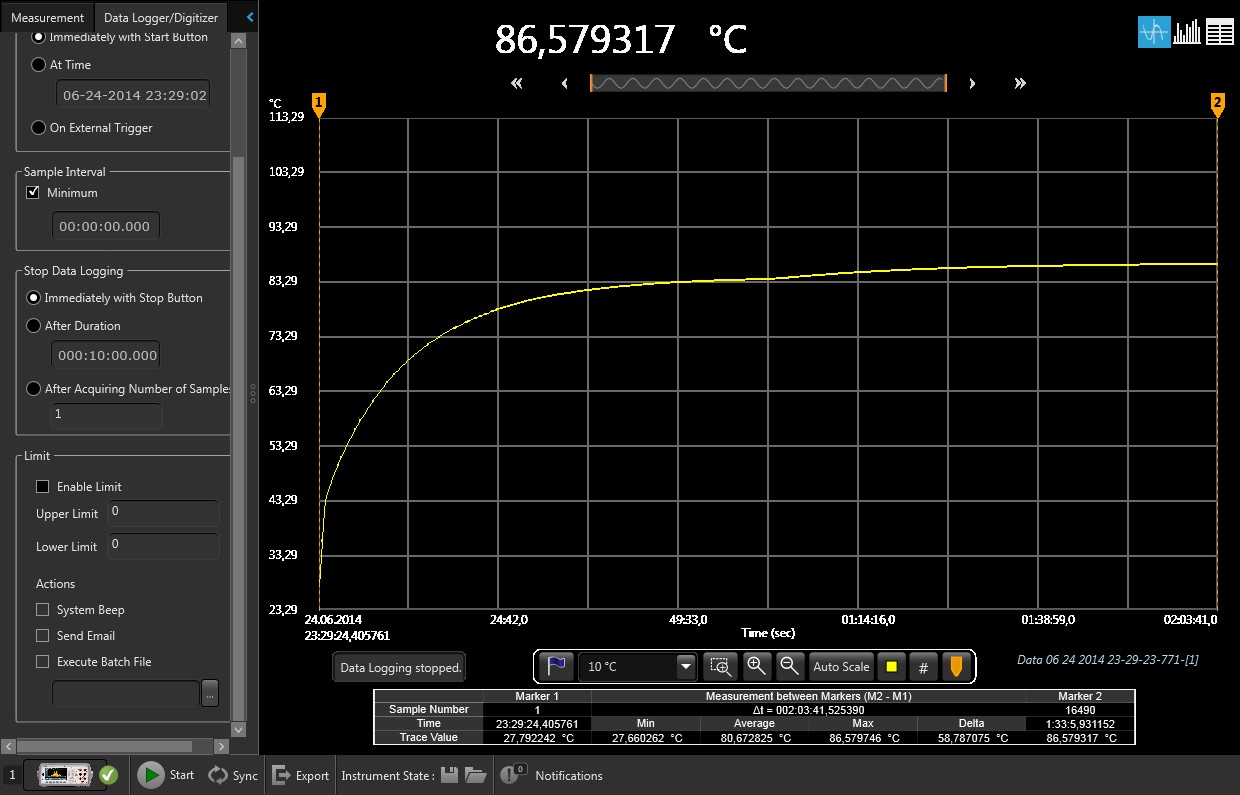1240x795 pixels.
Task: Click Min value 27,660262 °C cell
Action: 646,737
